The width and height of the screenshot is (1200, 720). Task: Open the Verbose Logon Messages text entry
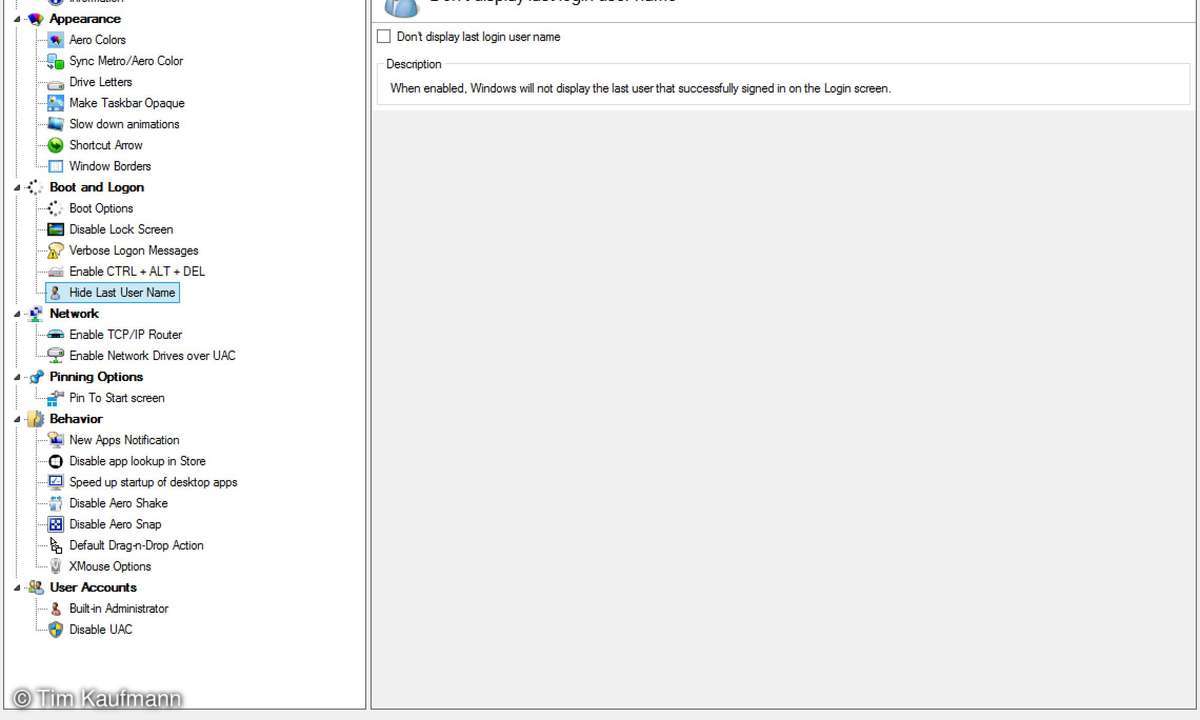[134, 250]
